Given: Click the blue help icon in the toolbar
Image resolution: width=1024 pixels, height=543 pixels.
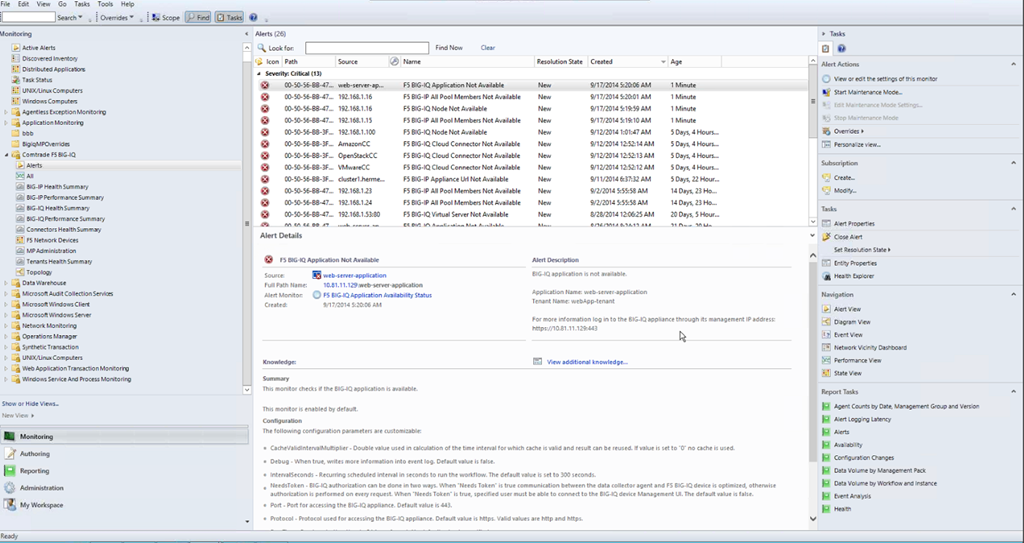Looking at the screenshot, I should [253, 18].
